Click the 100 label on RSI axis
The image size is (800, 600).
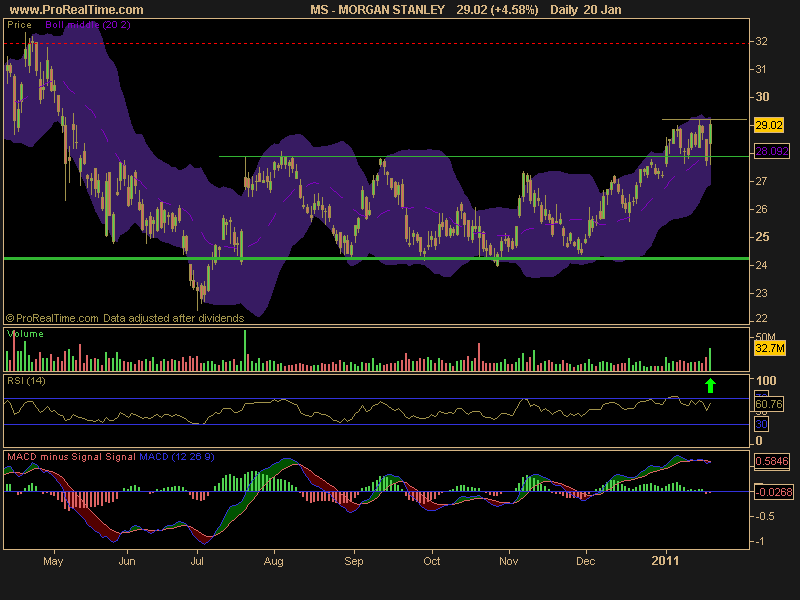(766, 381)
